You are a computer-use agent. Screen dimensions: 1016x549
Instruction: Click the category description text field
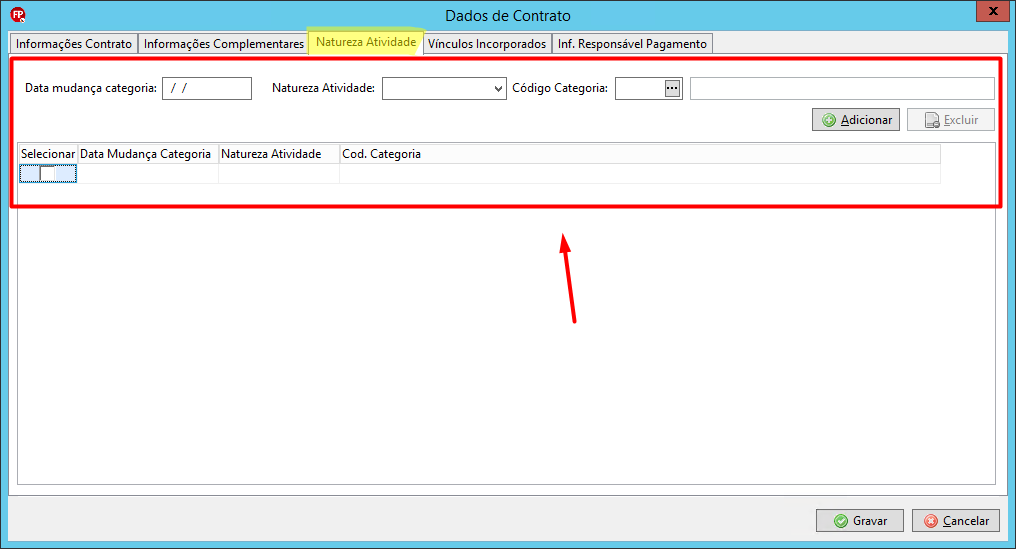(x=842, y=89)
